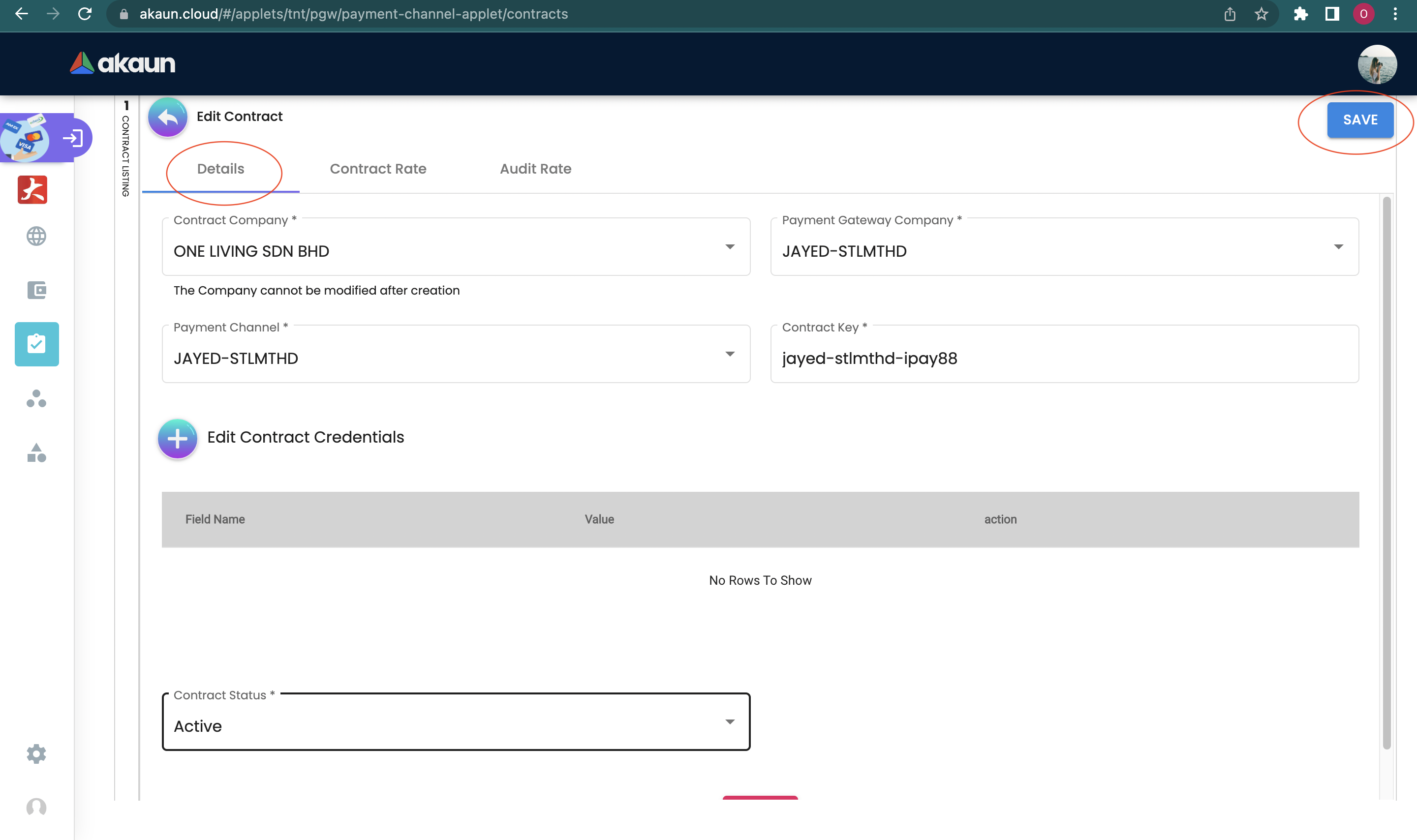The height and width of the screenshot is (840, 1417).
Task: Select the clipboard check sidebar icon
Action: [37, 344]
